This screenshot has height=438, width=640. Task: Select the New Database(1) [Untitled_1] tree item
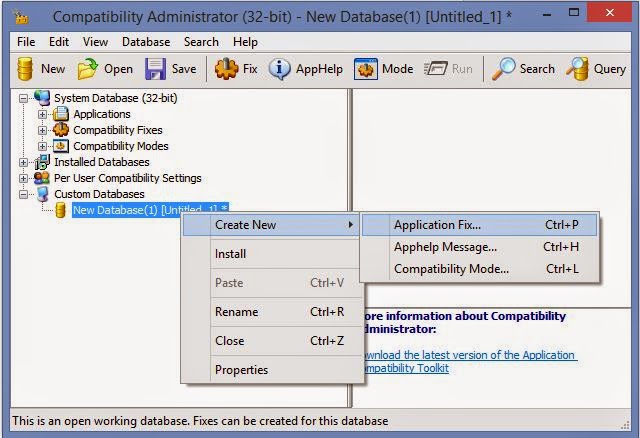pos(150,210)
